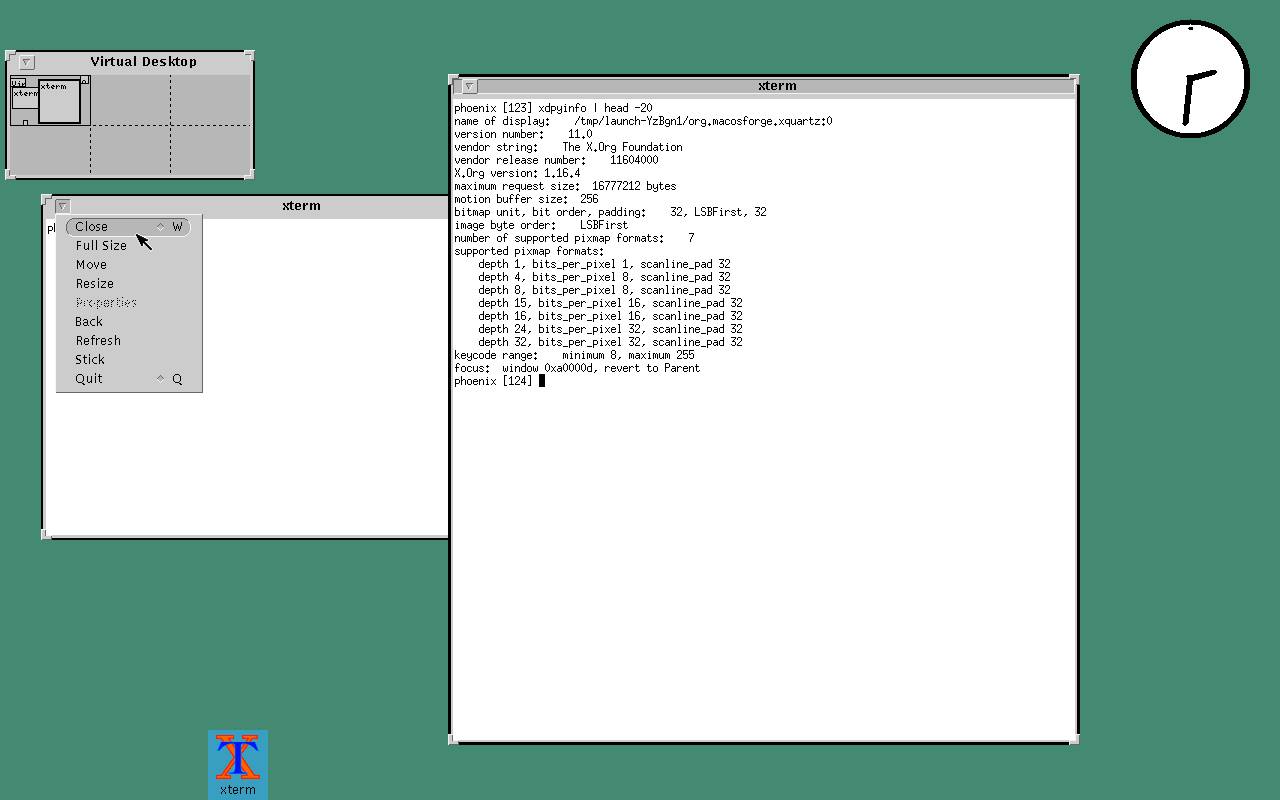Click bottom-right resize corner of Virtual Desktop
Viewport: 1280px width, 800px height.
coord(249,174)
